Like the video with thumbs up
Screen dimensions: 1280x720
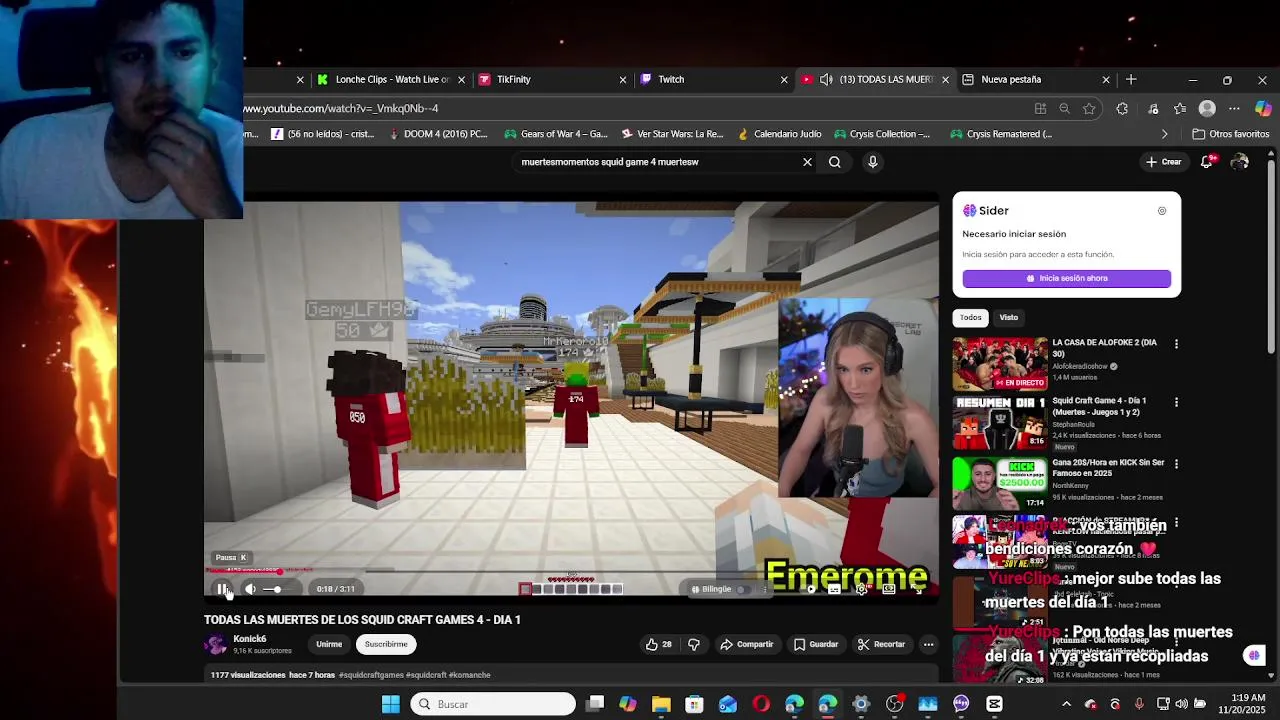click(x=659, y=645)
